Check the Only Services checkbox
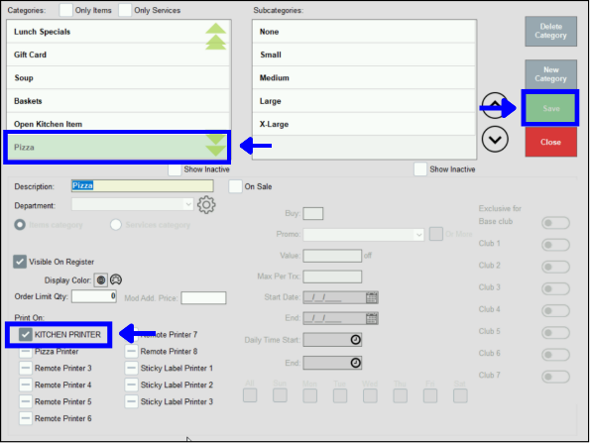590x444 pixels. [x=125, y=10]
